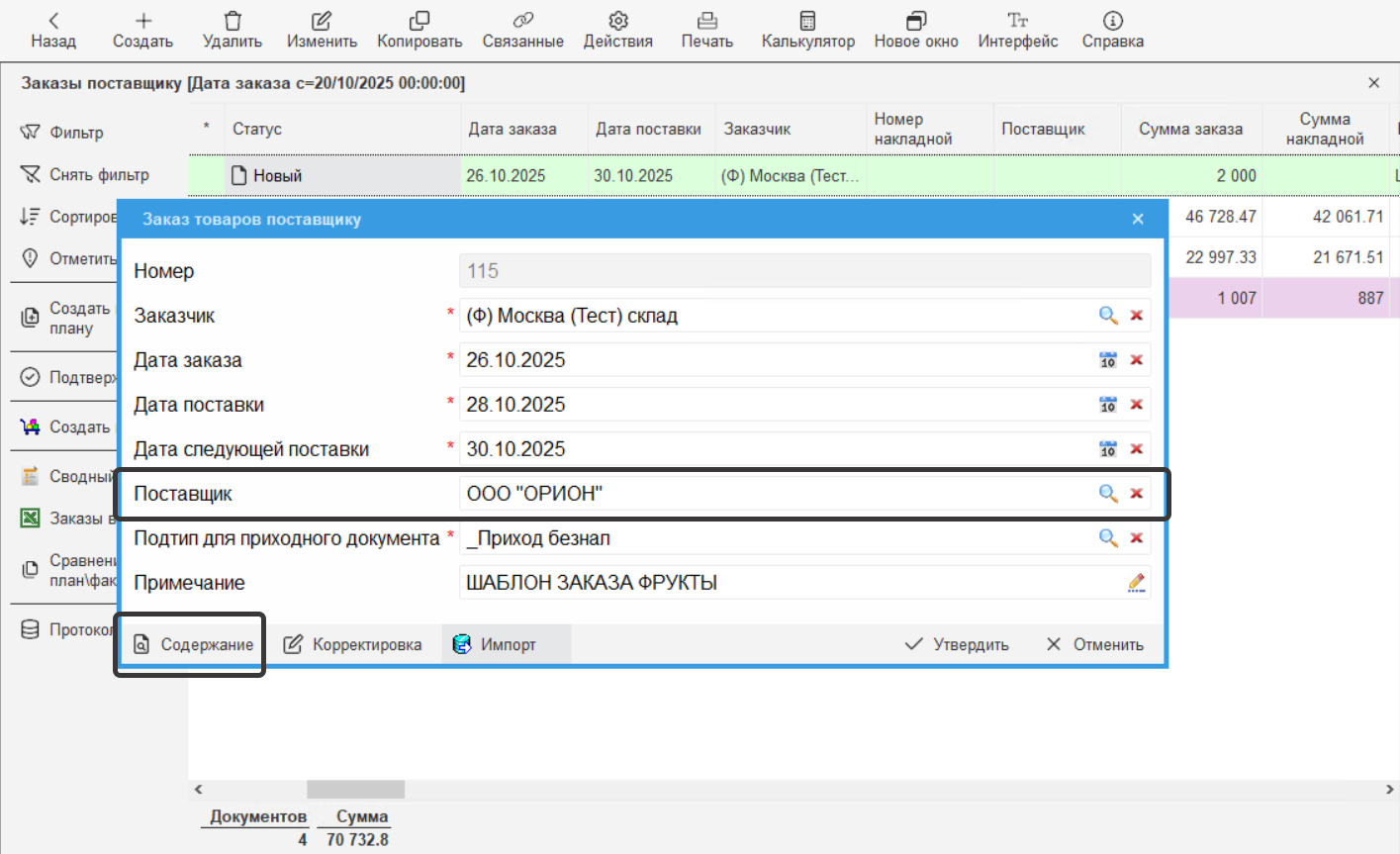
Task: Search supplier using Поставщик magnifier icon
Action: (x=1108, y=494)
